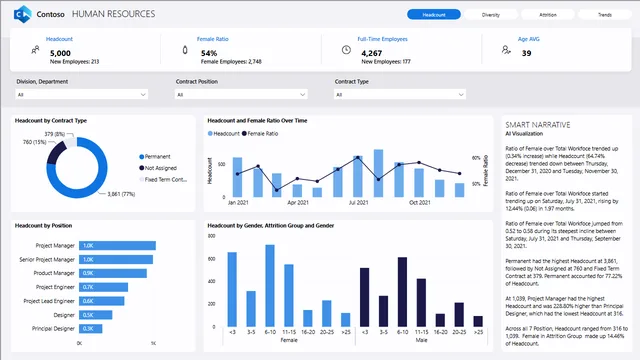Image resolution: width=640 pixels, height=360 pixels.
Task: Click the Age AVG value 39
Action: (527, 53)
